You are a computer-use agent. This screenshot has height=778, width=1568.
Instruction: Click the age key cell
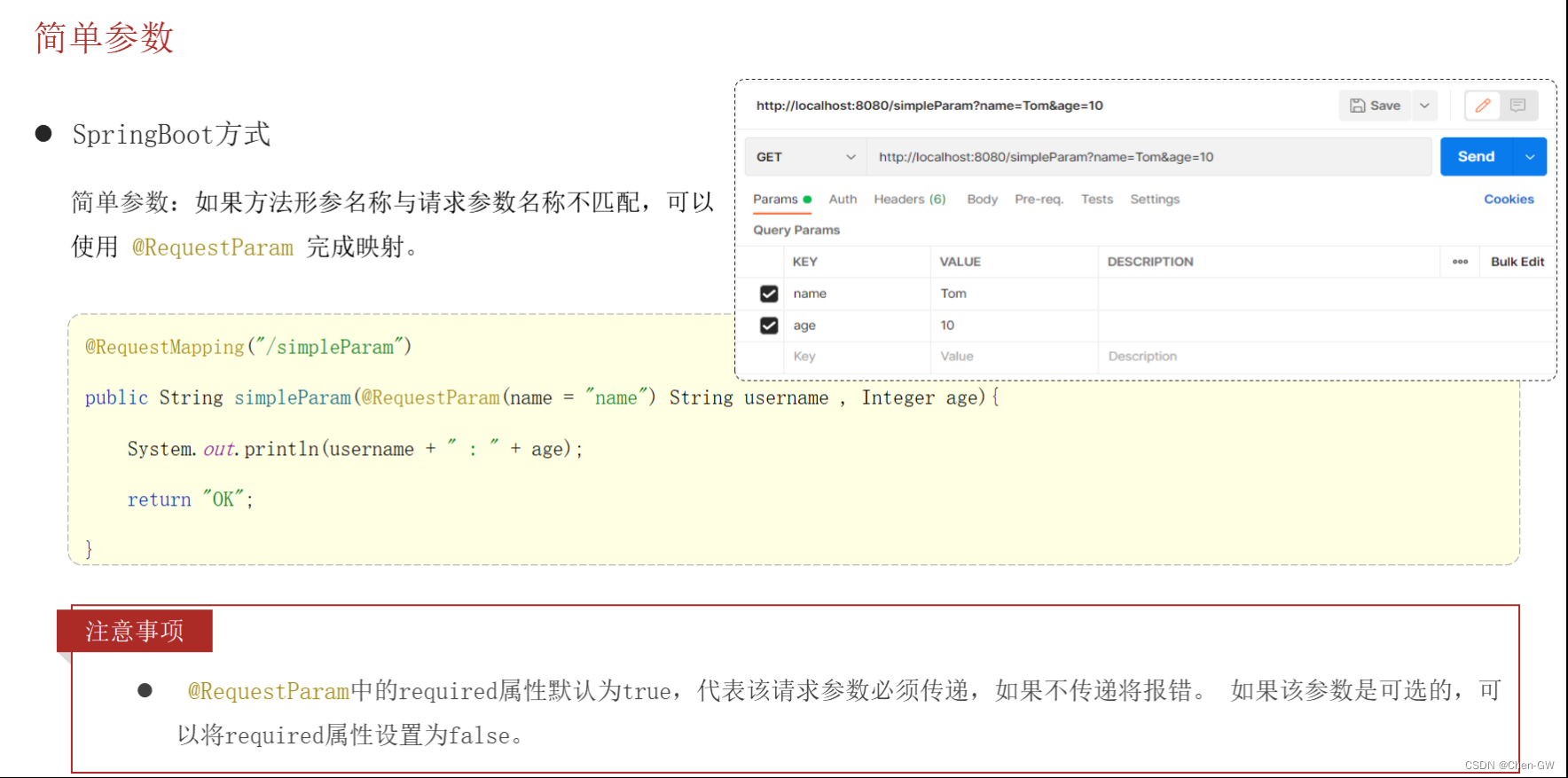857,326
